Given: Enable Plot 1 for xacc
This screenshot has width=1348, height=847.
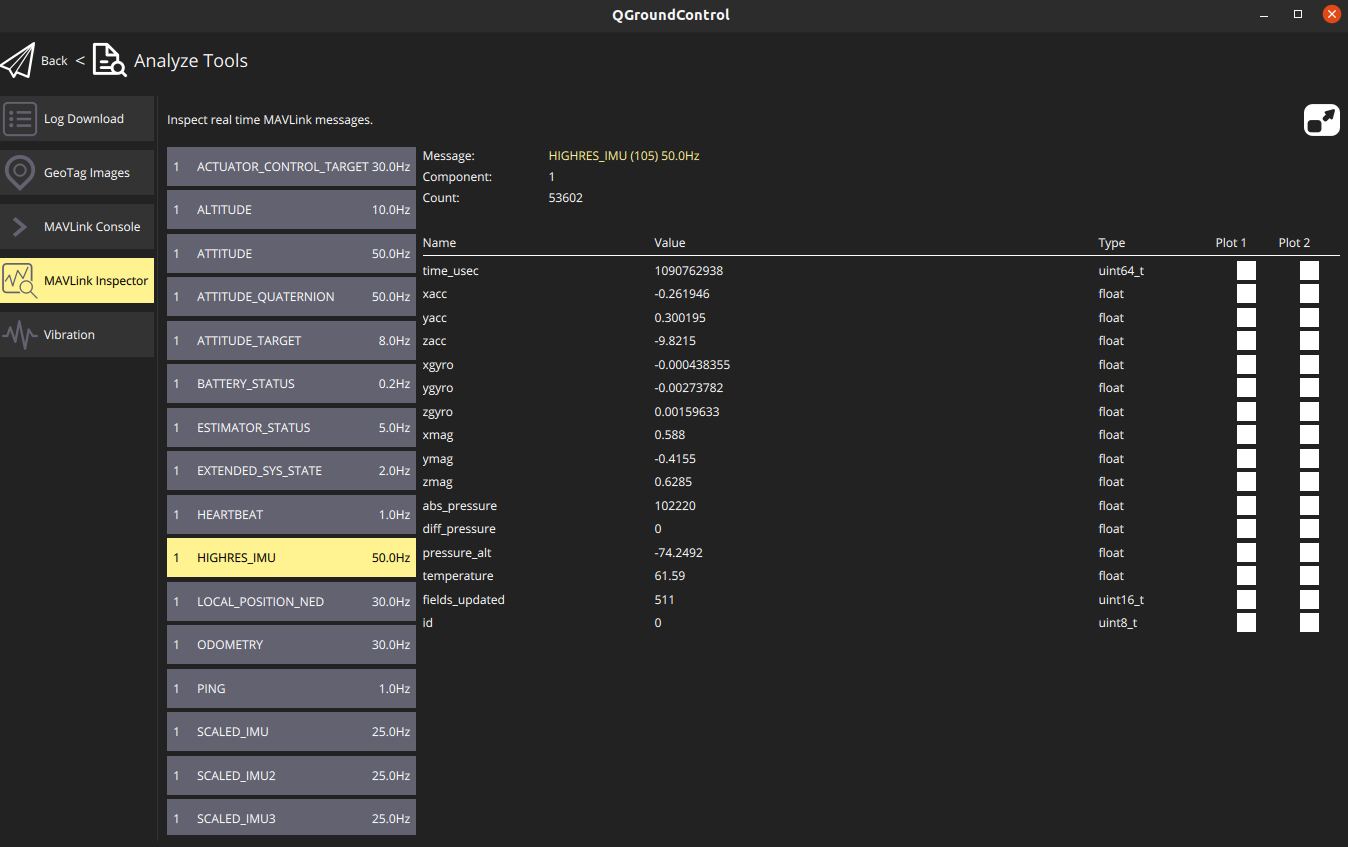Looking at the screenshot, I should [x=1246, y=294].
